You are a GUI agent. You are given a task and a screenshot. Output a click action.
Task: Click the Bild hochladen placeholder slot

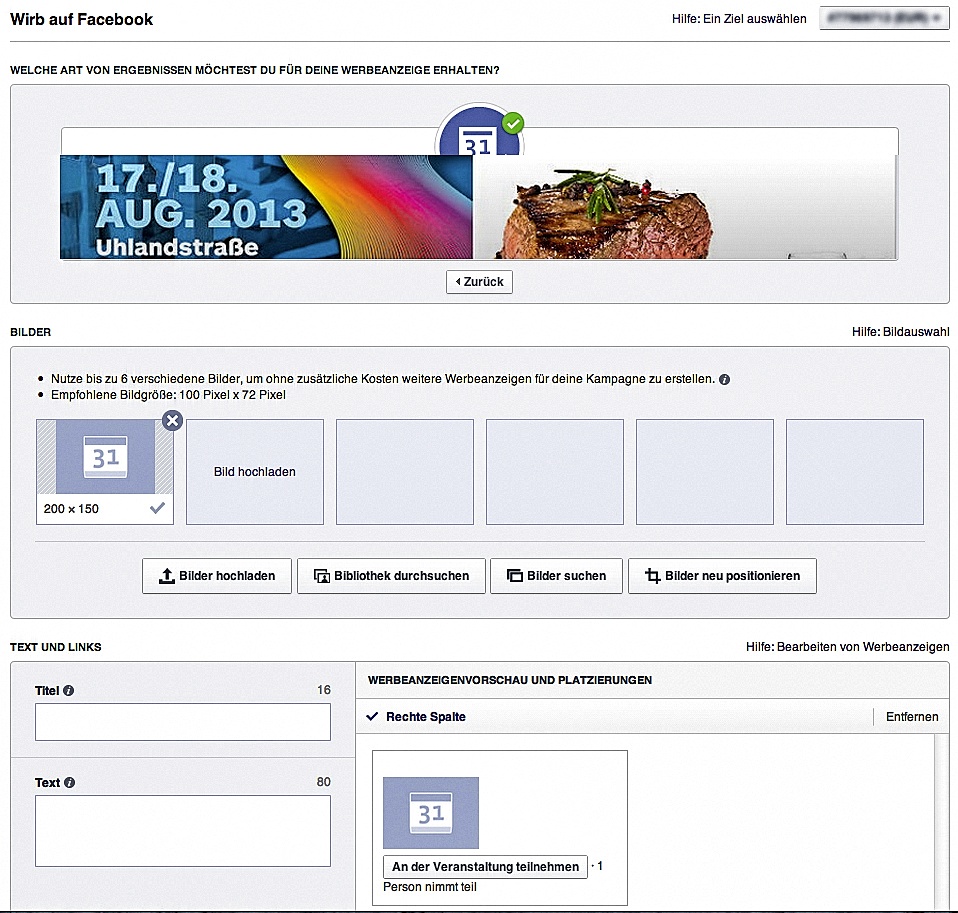(x=255, y=472)
